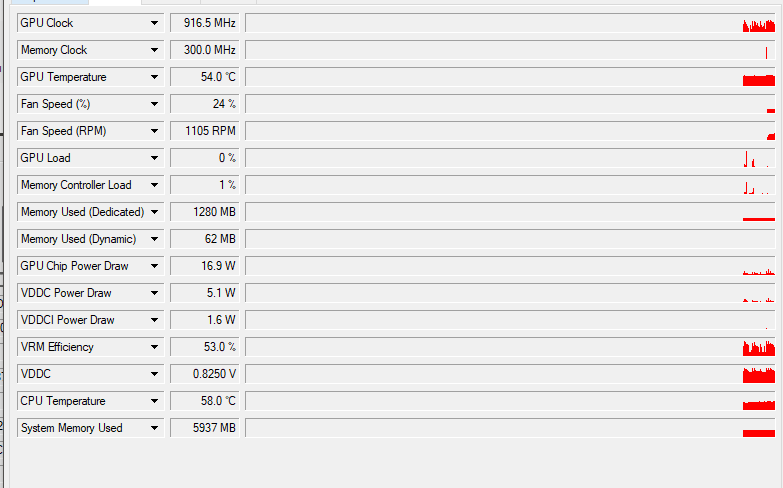Open the Fan Speed (%) dropdown
783x488 pixels.
click(x=154, y=104)
